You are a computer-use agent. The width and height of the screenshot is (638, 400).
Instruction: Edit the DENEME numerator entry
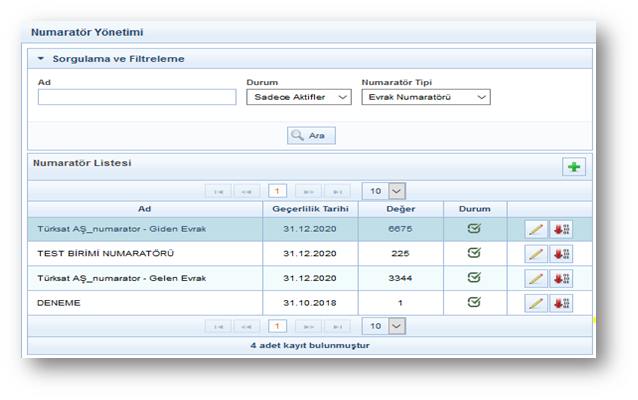537,303
